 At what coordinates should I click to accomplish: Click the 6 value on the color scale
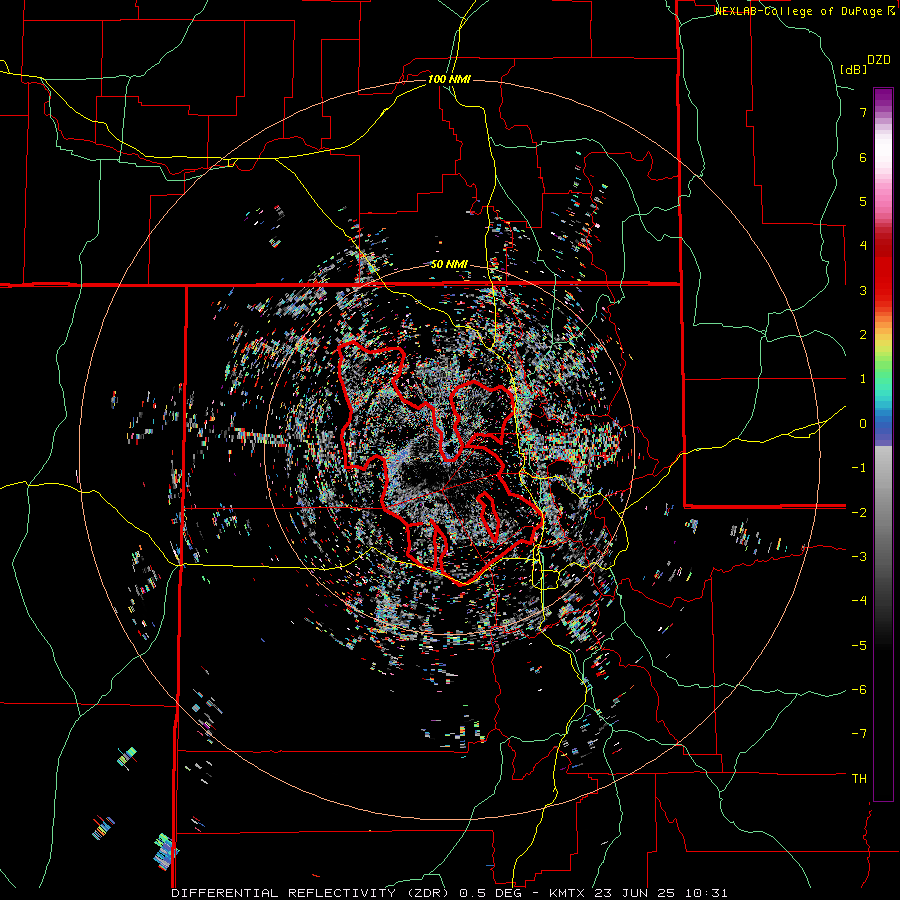(x=863, y=157)
